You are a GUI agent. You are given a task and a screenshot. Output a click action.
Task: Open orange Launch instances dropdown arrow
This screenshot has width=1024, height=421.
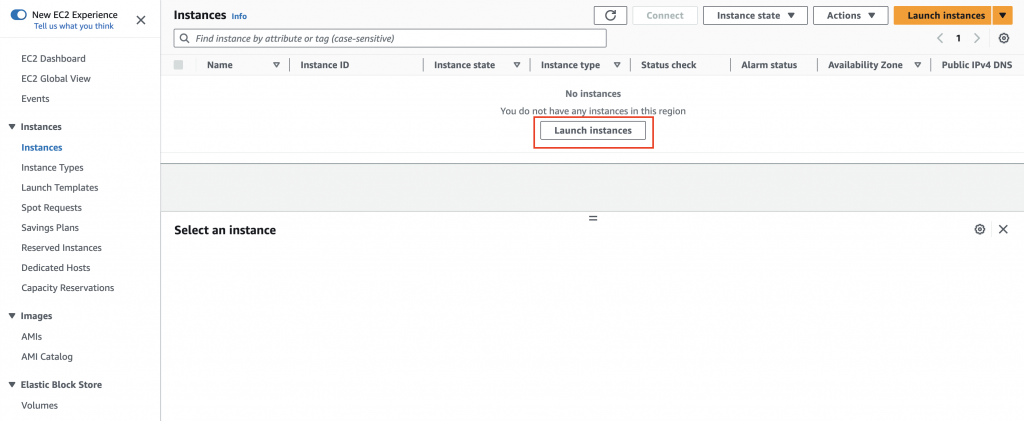pos(1002,16)
